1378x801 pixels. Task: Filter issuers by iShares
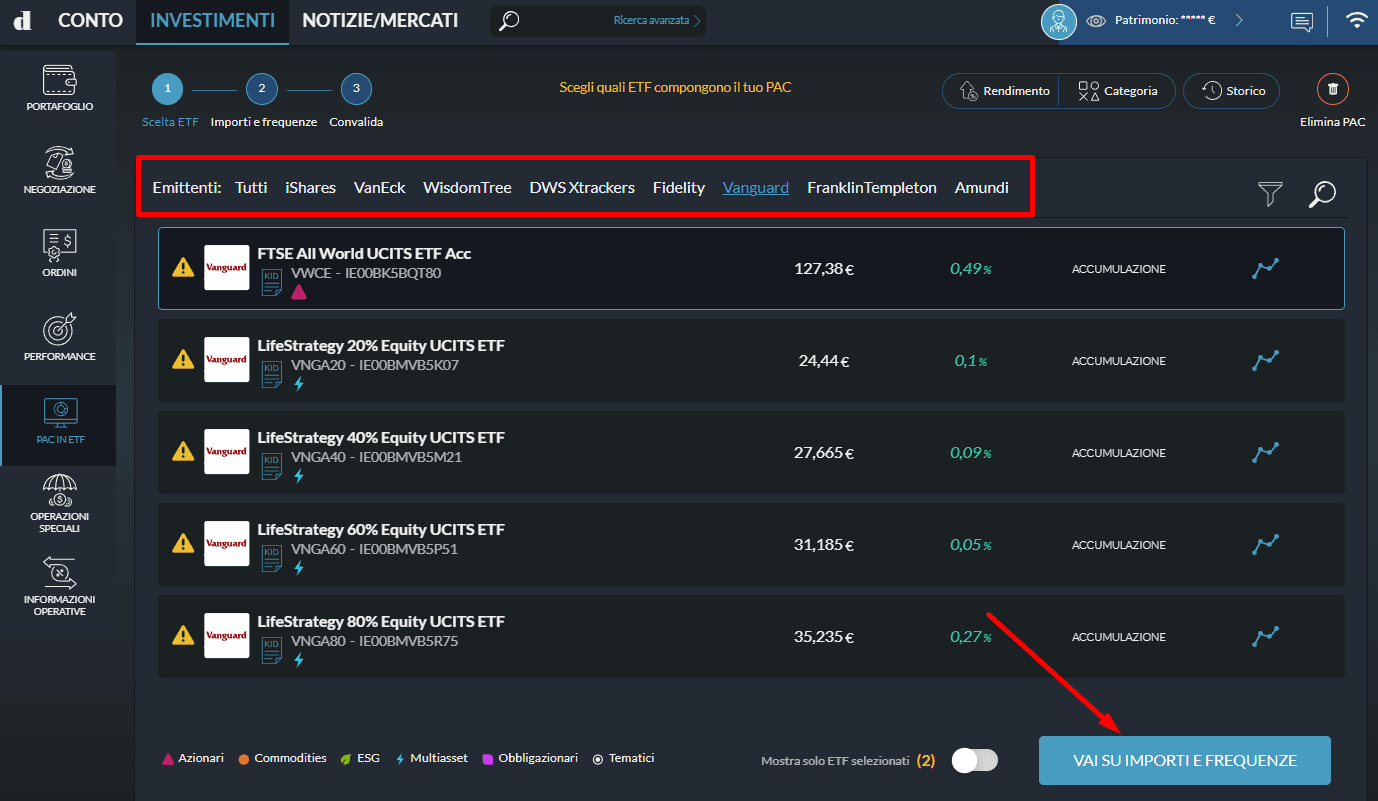click(x=310, y=187)
